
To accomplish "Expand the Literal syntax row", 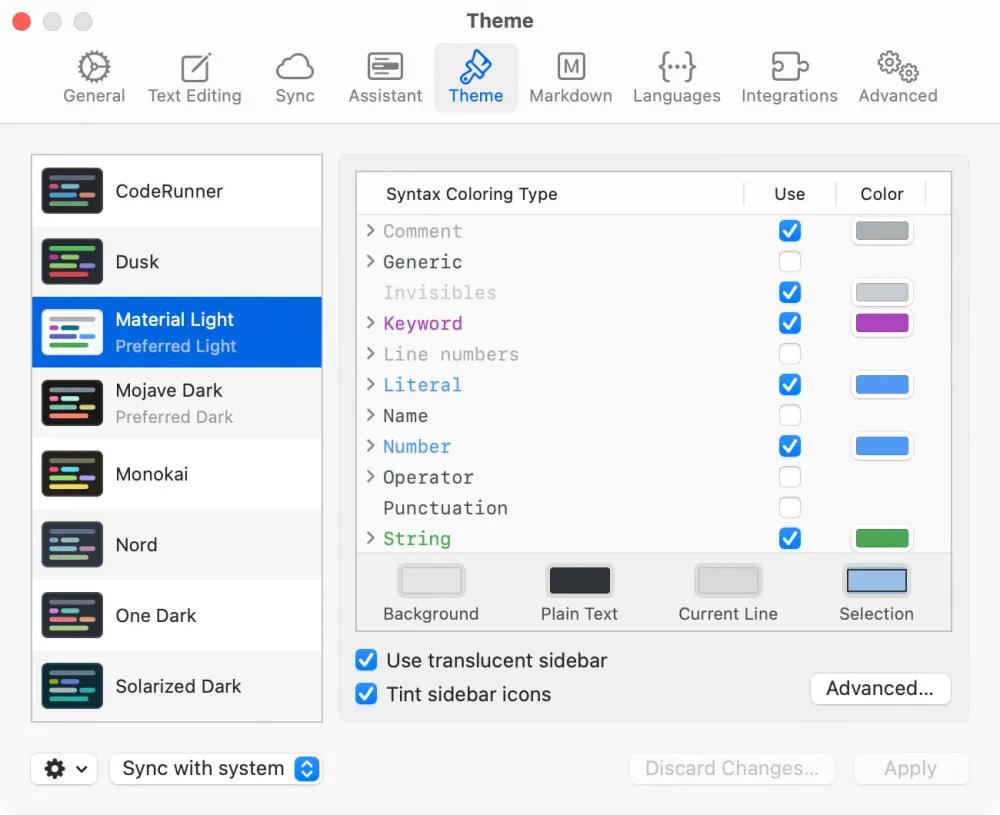I will (x=371, y=384).
